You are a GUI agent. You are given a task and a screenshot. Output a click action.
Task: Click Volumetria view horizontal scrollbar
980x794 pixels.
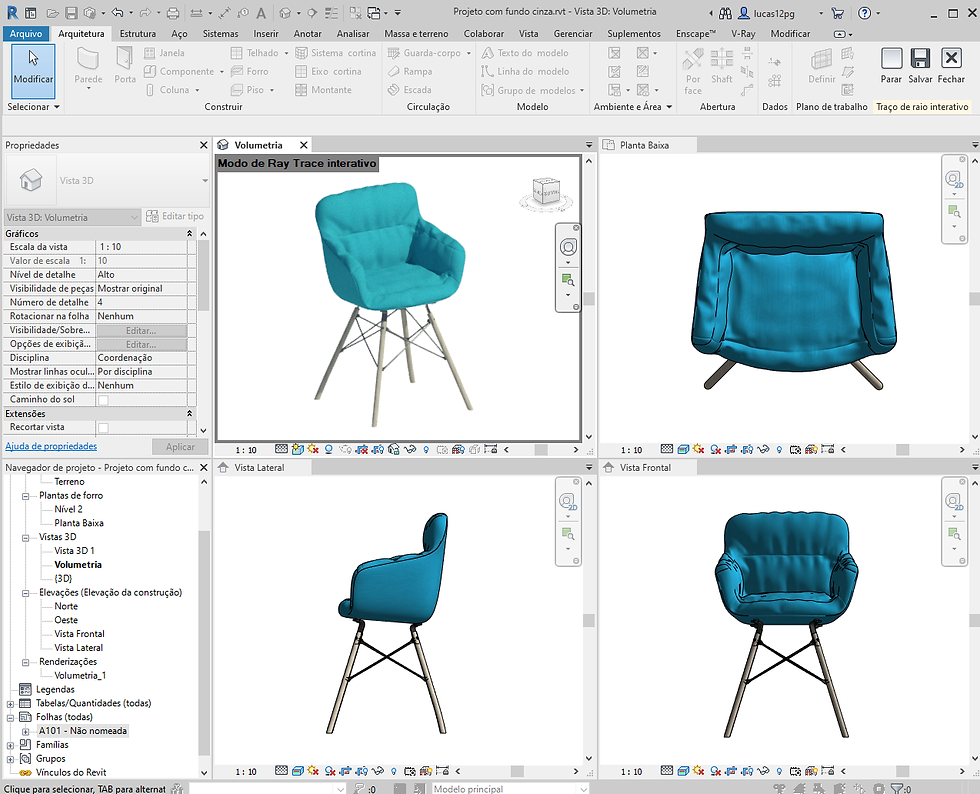(541, 450)
